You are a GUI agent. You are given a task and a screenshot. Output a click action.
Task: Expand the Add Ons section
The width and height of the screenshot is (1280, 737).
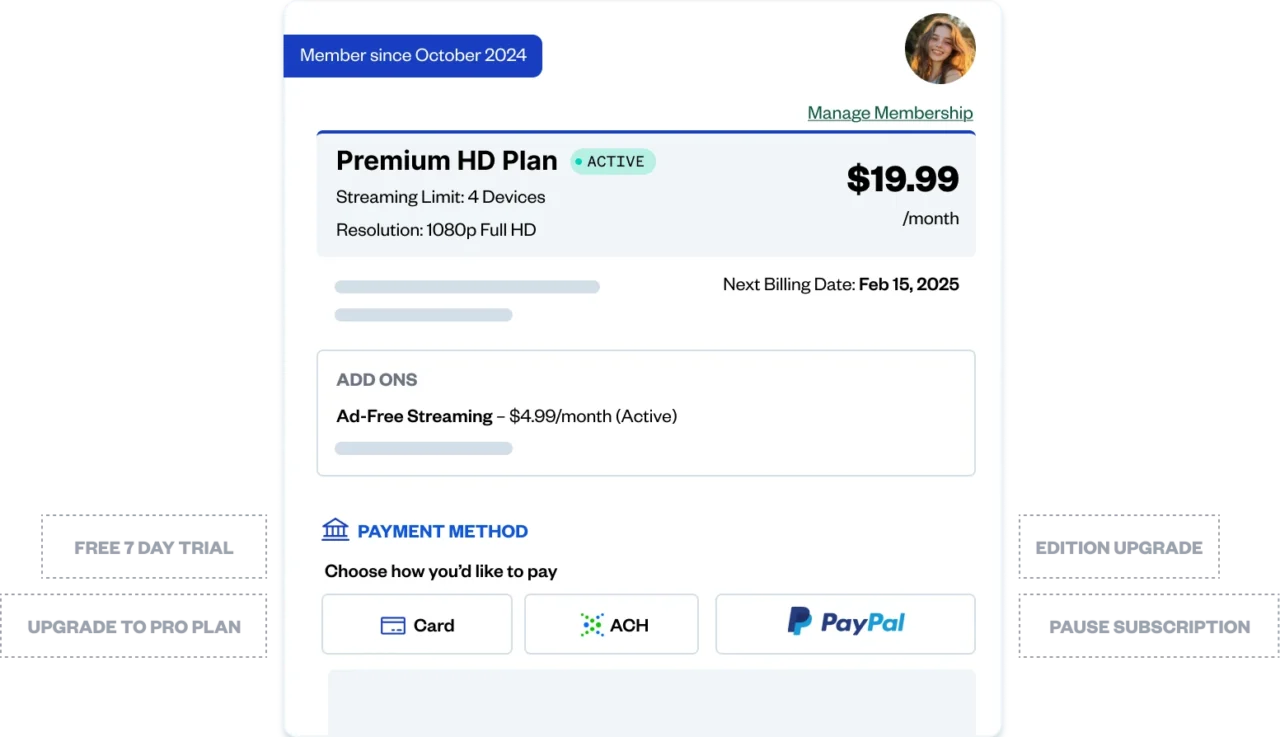377,379
